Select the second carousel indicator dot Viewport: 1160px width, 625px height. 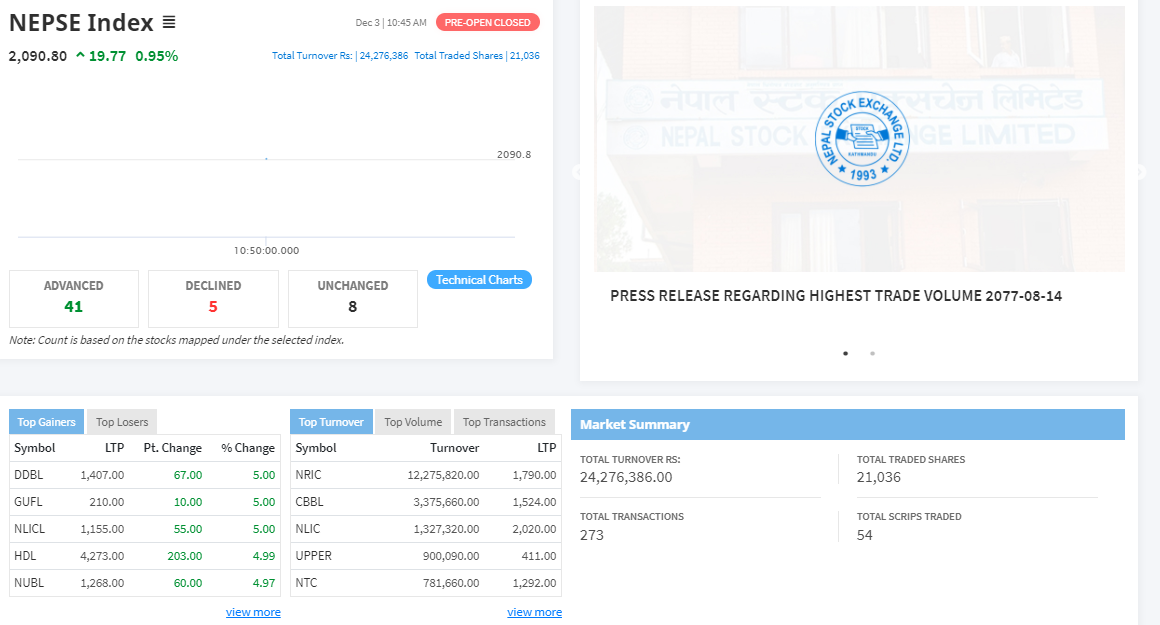tap(872, 354)
